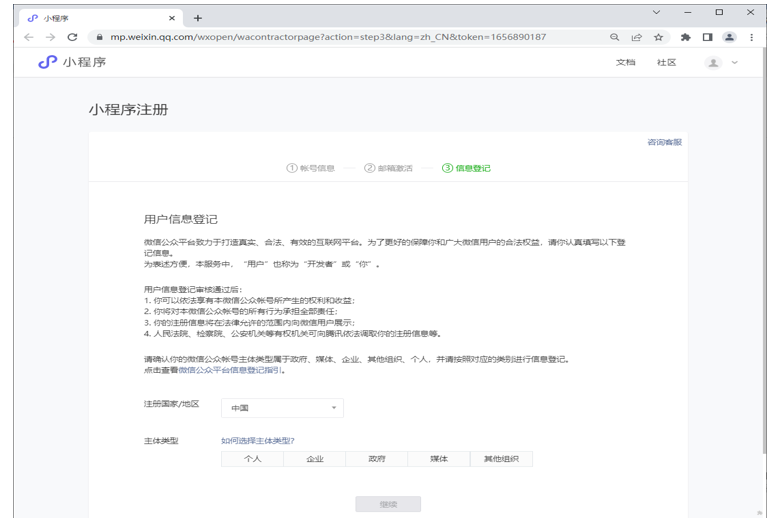Click the address bar URL field

pyautogui.click(x=328, y=37)
